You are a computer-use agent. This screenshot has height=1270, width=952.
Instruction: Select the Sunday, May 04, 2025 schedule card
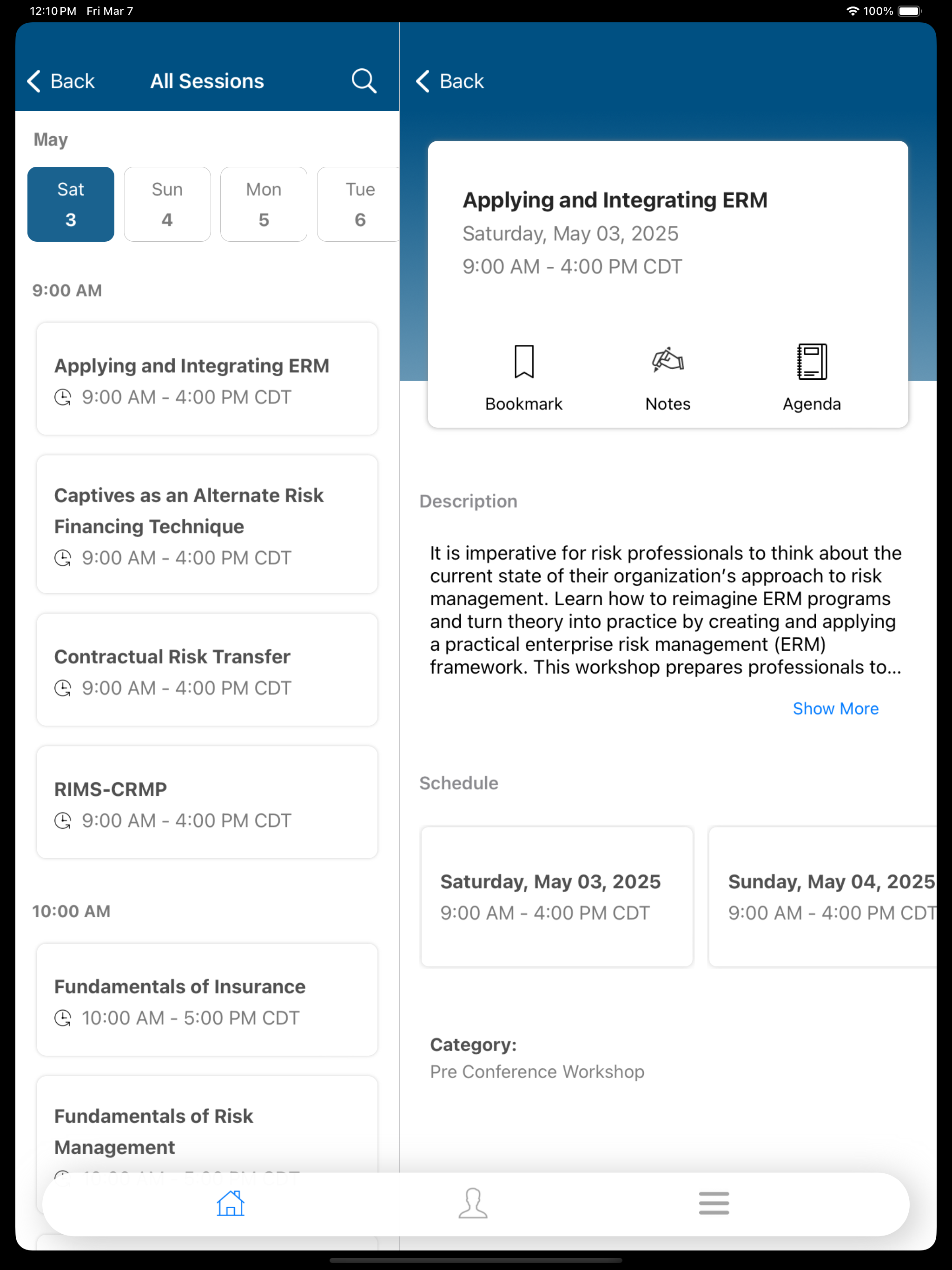pyautogui.click(x=823, y=897)
